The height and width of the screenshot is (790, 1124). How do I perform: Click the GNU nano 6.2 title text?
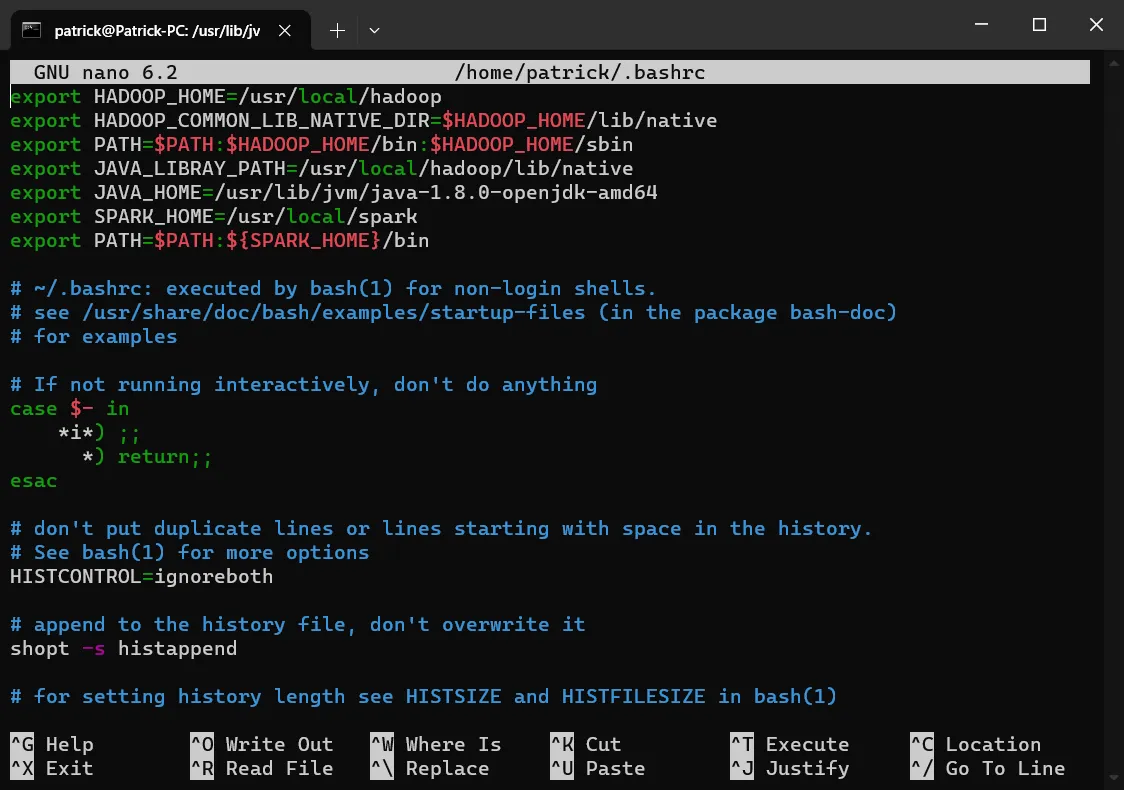[x=105, y=72]
